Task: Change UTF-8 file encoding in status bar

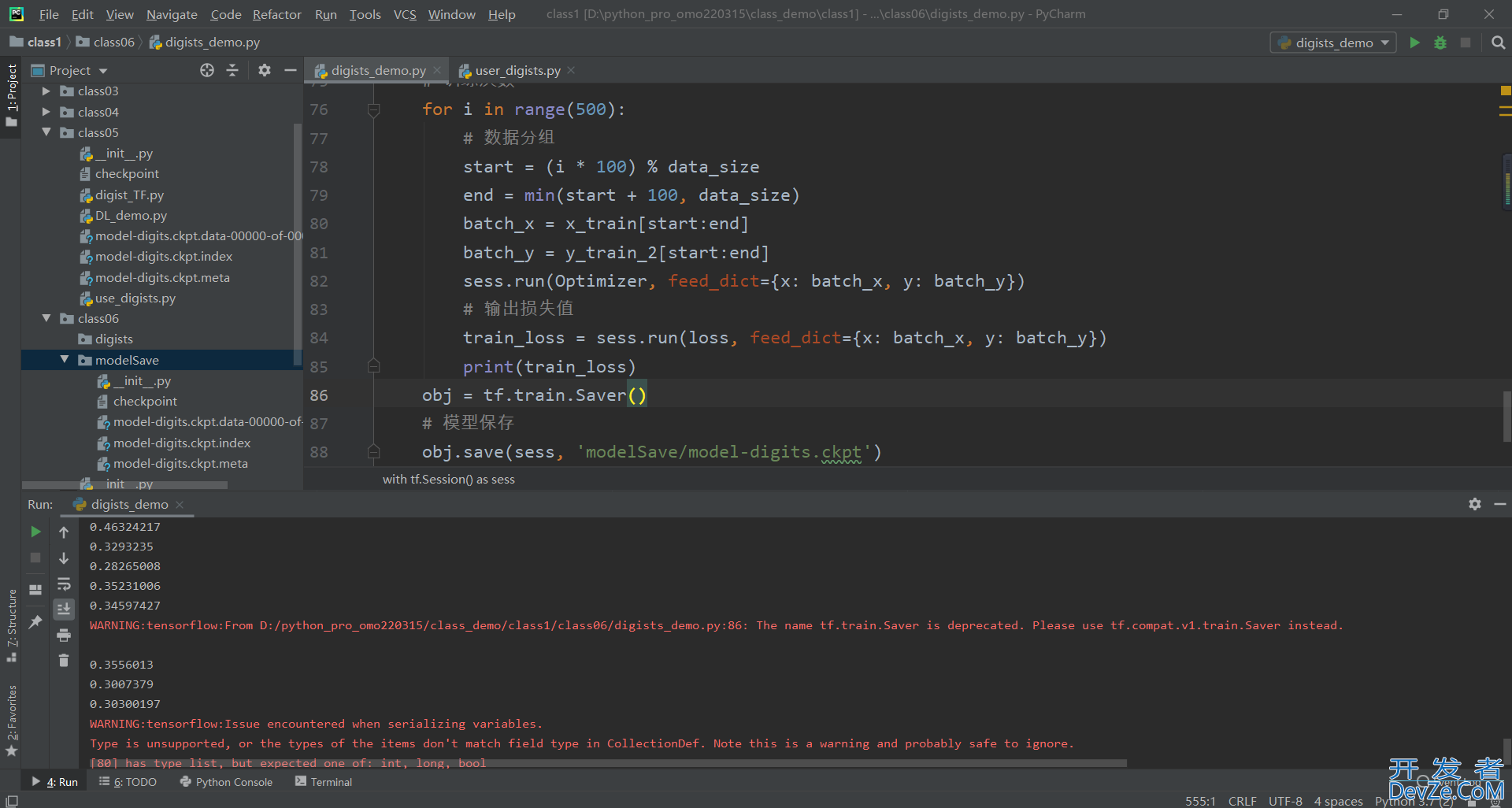Action: tap(1285, 801)
